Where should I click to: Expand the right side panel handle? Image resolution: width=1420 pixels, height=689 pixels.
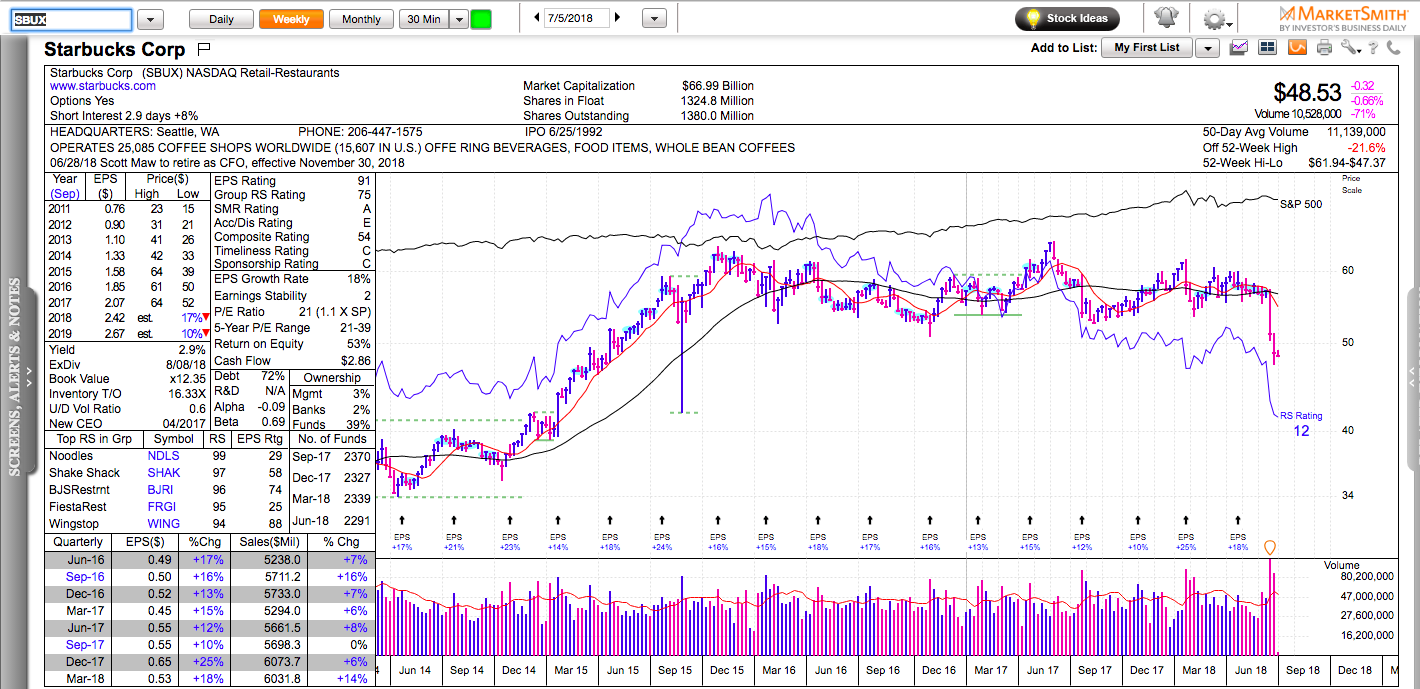click(x=1413, y=380)
